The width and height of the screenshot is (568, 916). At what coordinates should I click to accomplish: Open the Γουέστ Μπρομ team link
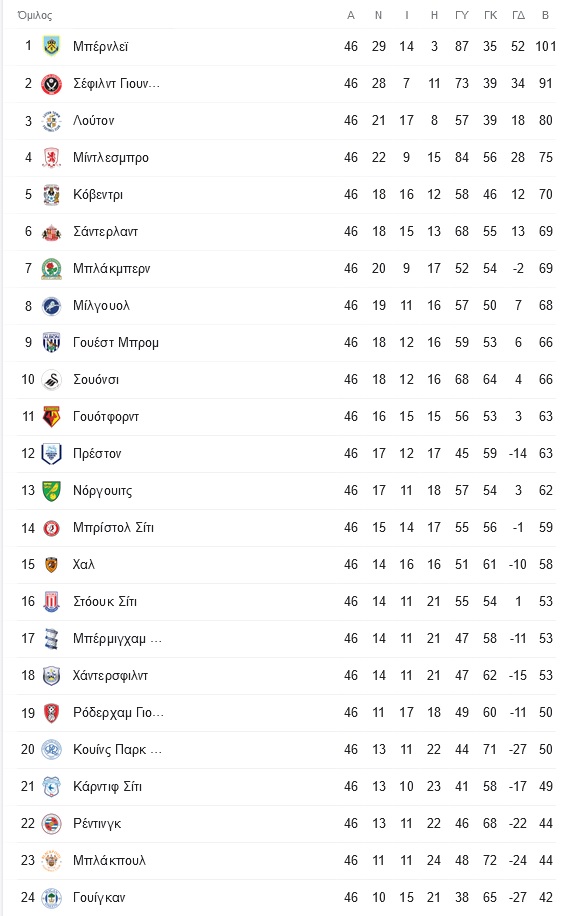tap(116, 342)
